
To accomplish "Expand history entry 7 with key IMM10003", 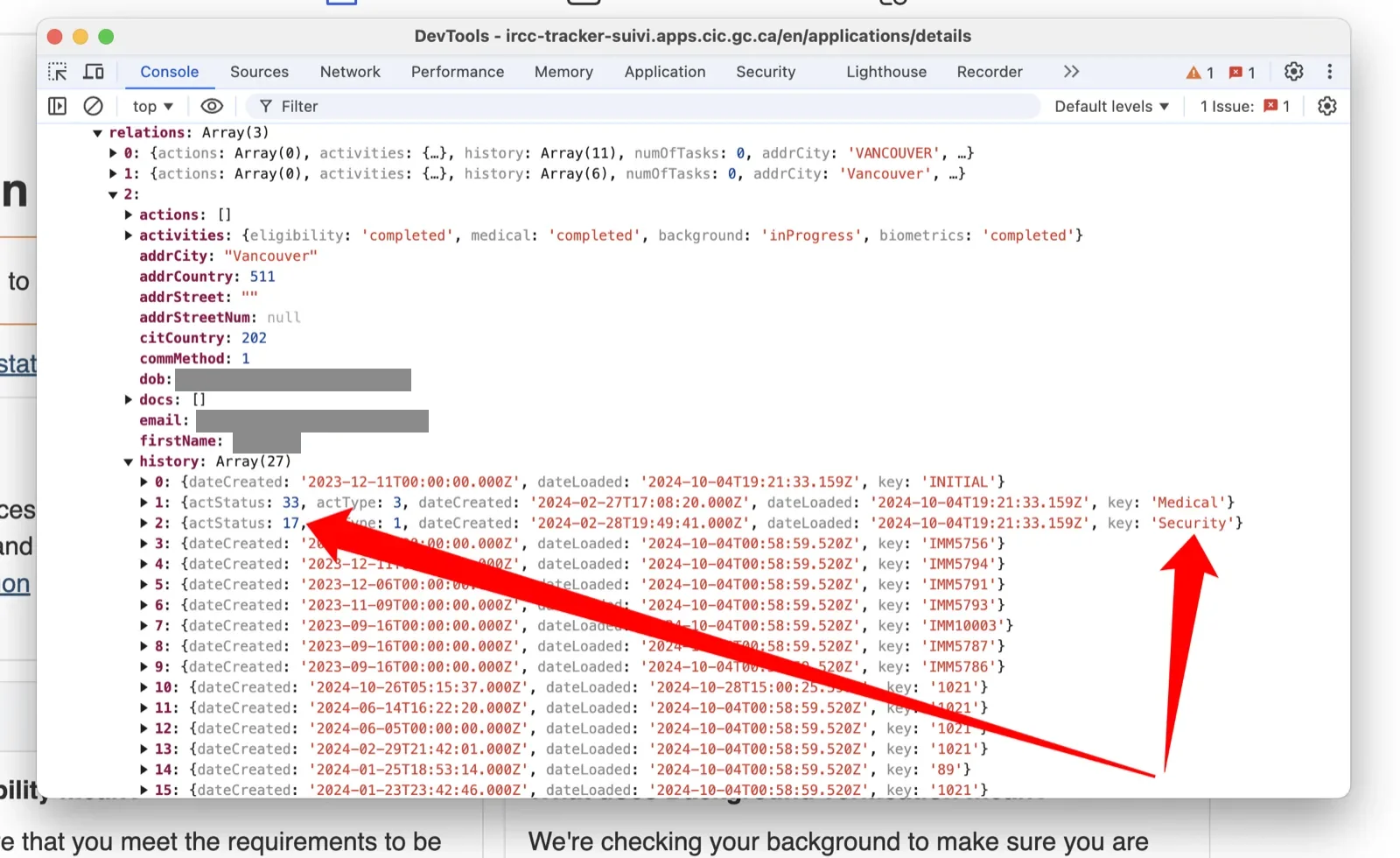I will tap(144, 625).
